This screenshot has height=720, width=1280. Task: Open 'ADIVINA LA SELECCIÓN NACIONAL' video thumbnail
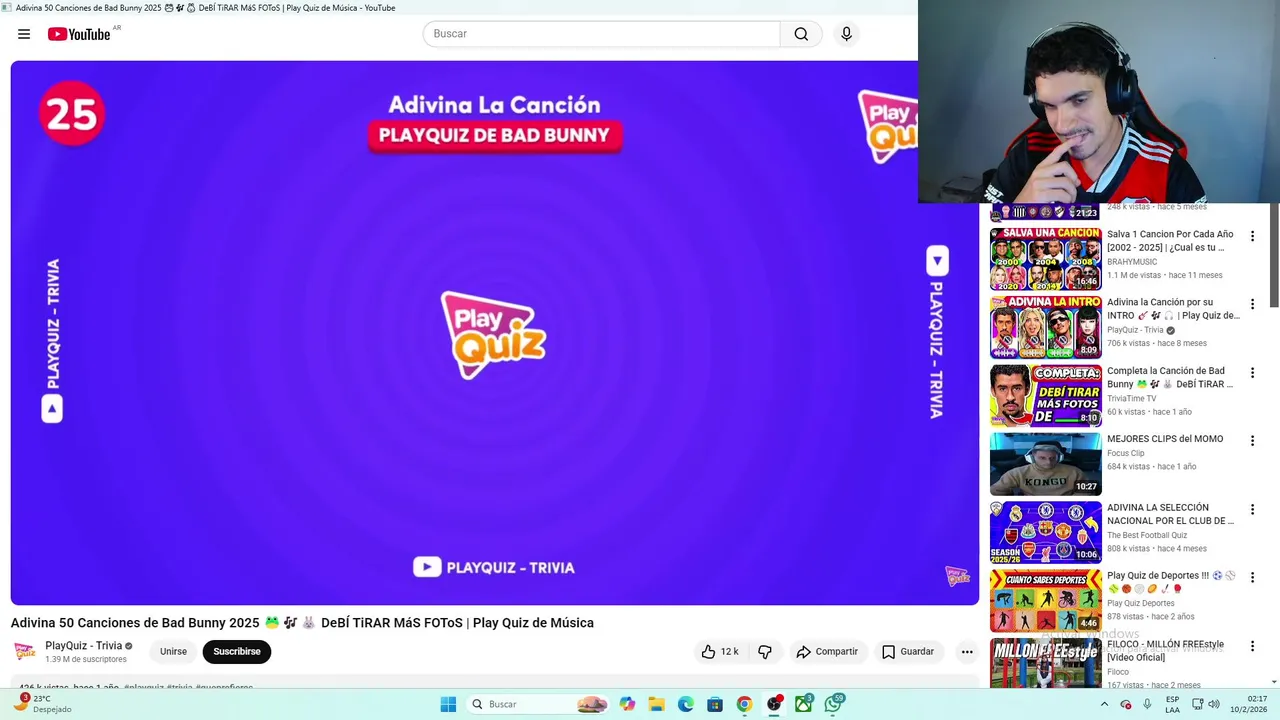click(x=1046, y=532)
